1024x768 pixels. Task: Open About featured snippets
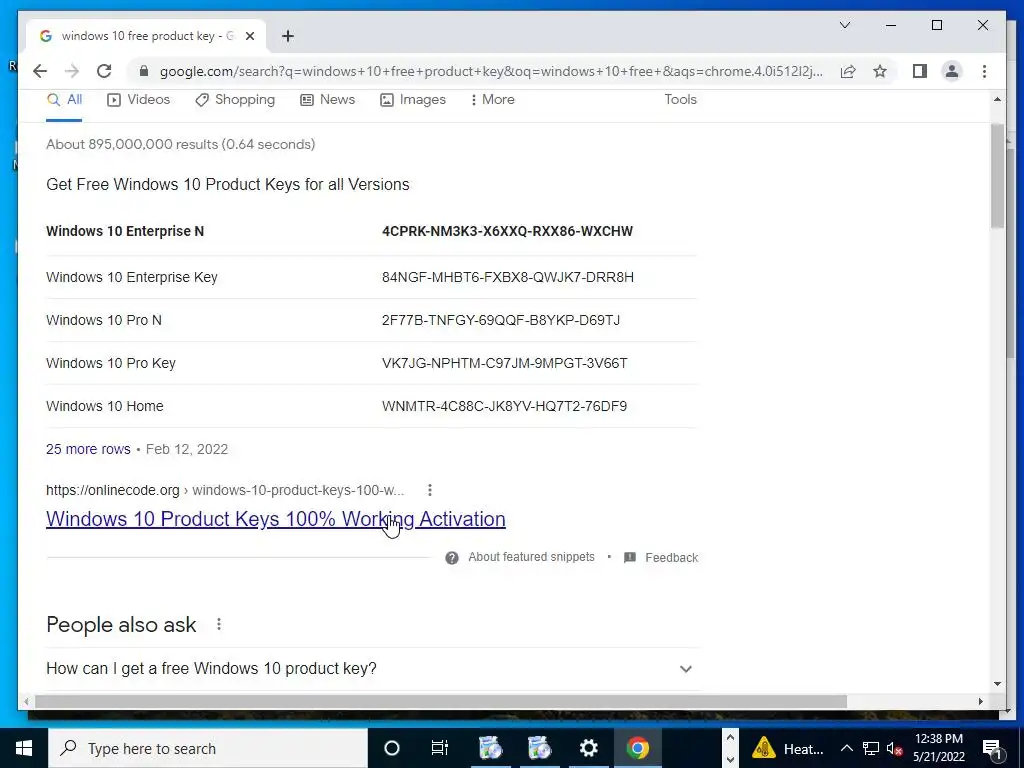532,557
